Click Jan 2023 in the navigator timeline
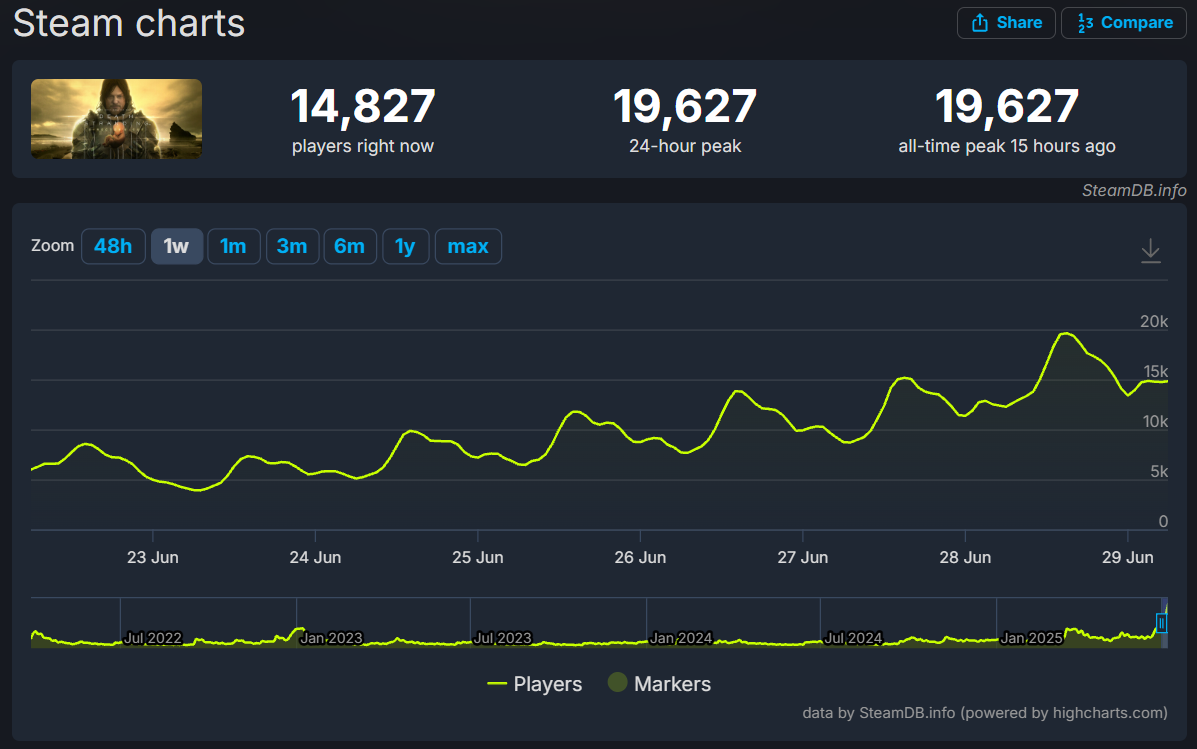The width and height of the screenshot is (1197, 749). point(331,638)
